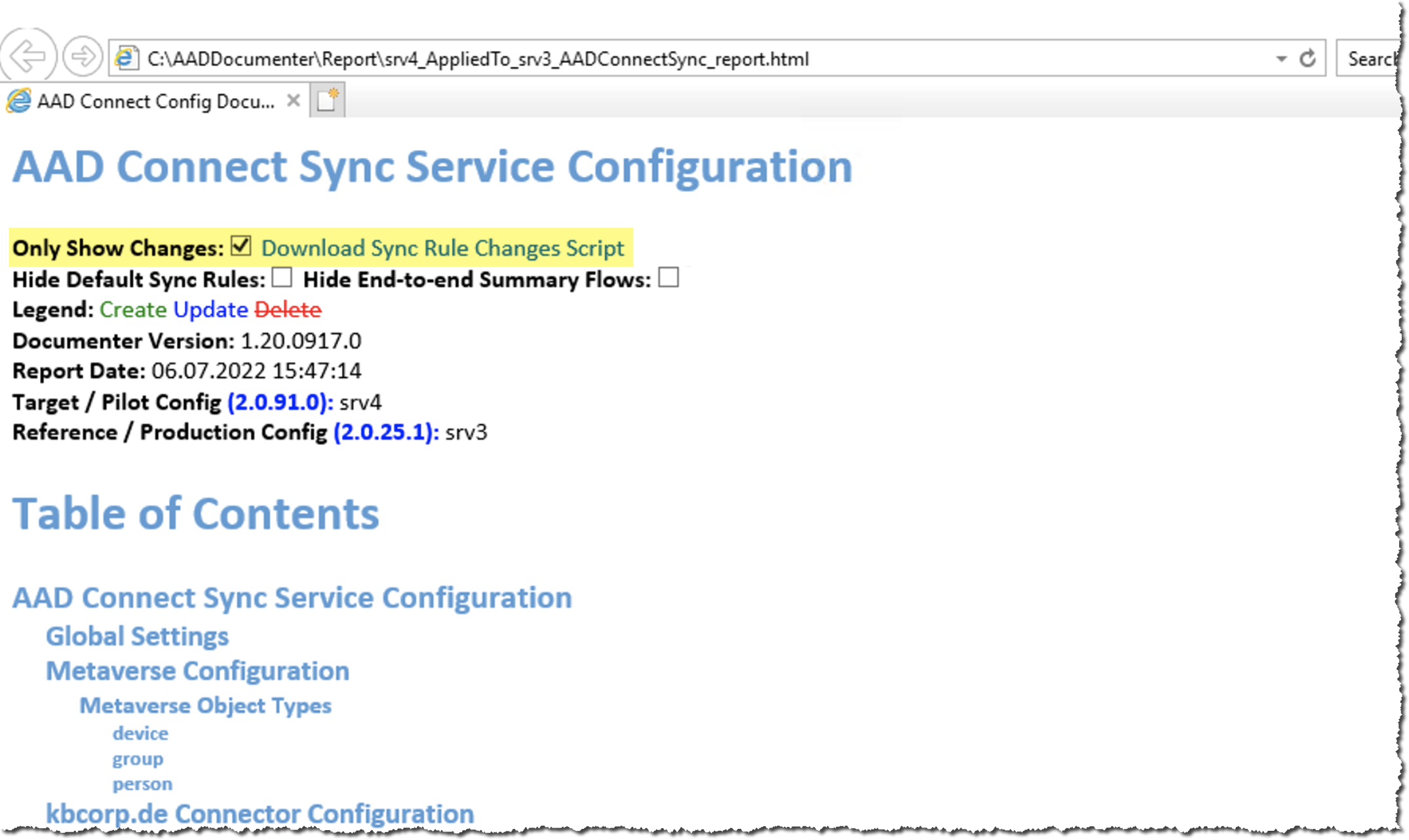Open a new tab button
The height and width of the screenshot is (840, 1409).
pos(327,101)
